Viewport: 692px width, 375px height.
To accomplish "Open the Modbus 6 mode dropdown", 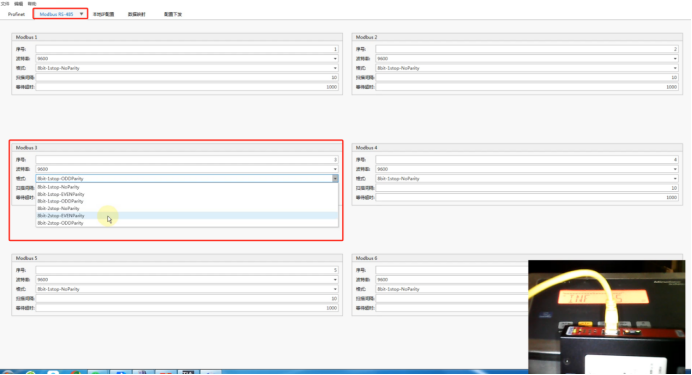I will (451, 289).
